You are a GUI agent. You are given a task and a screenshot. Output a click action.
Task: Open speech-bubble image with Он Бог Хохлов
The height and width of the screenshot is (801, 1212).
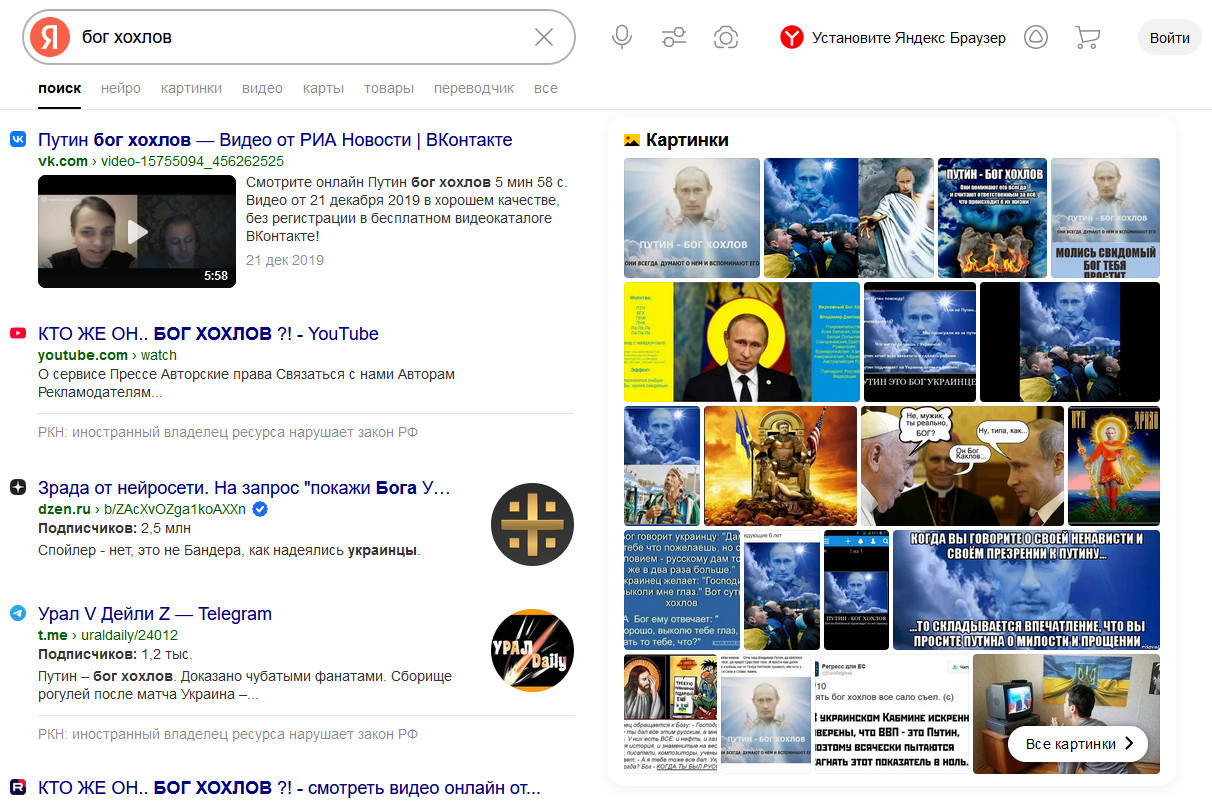pyautogui.click(x=962, y=466)
